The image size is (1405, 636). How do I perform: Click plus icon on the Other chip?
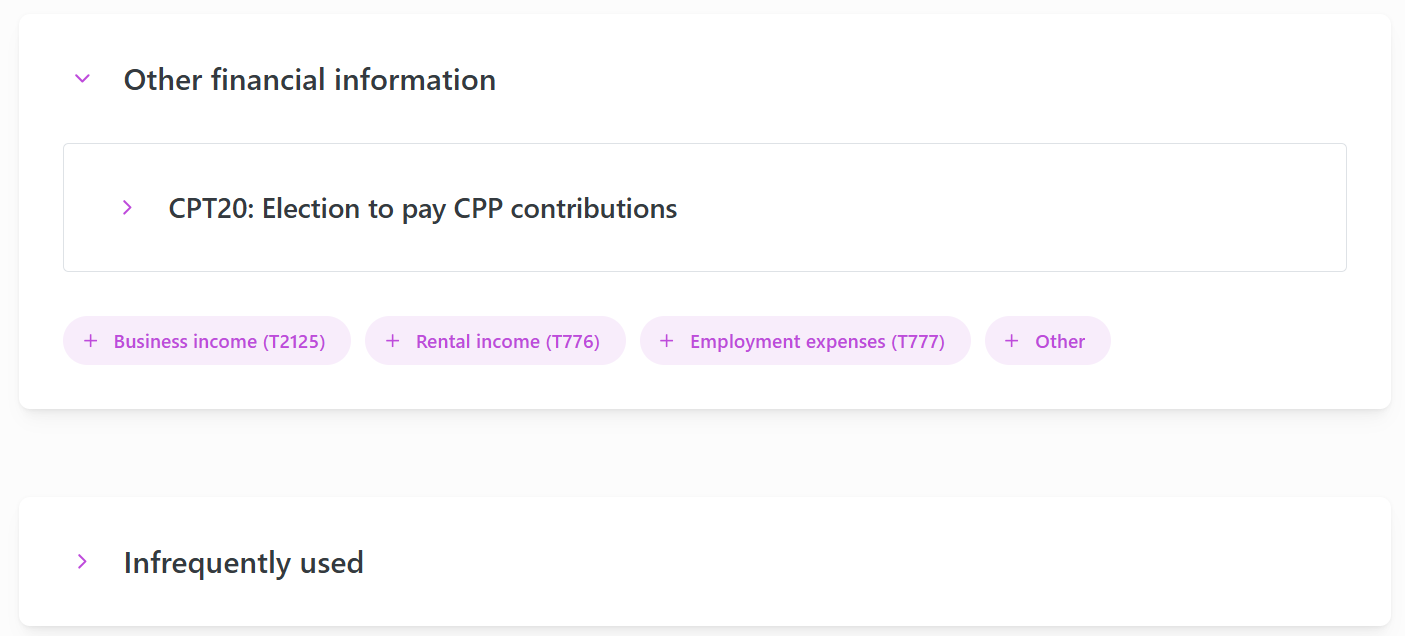pos(1012,341)
